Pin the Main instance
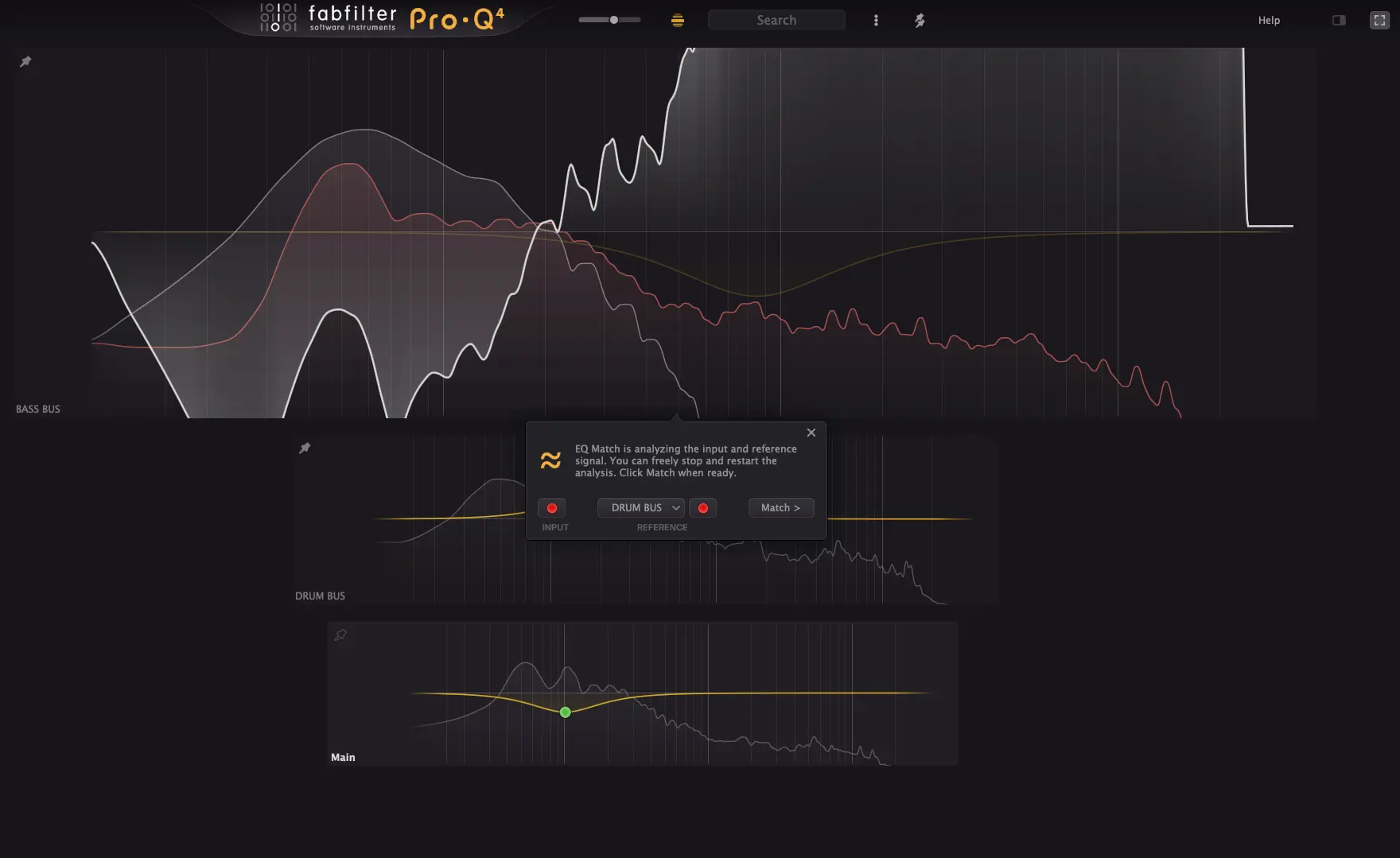Image resolution: width=1400 pixels, height=858 pixels. (x=340, y=635)
